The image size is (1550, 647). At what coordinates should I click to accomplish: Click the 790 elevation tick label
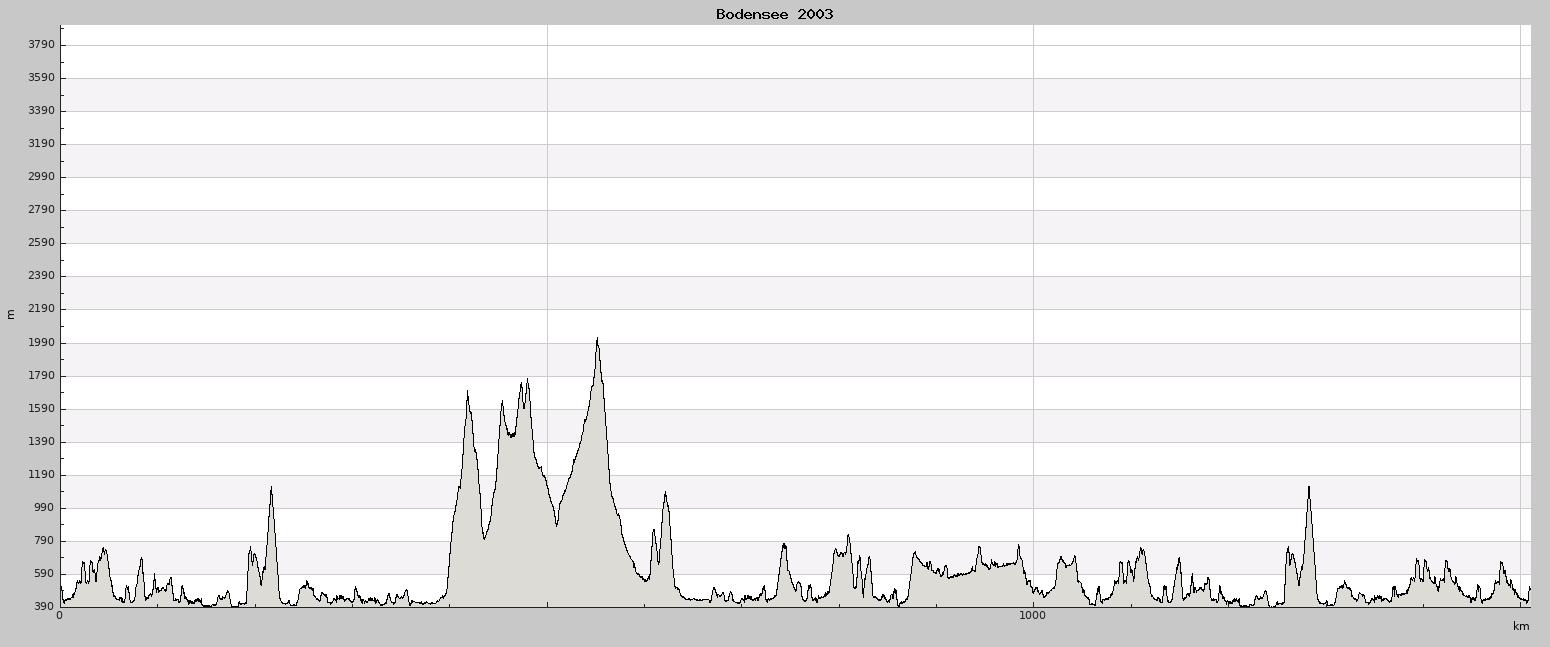click(x=44, y=541)
